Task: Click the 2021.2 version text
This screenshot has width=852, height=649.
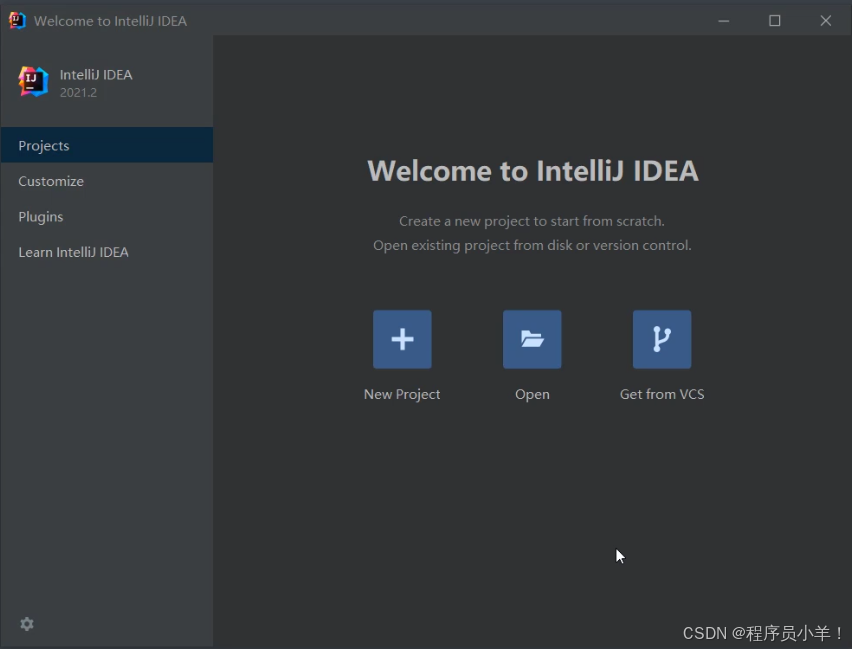Action: pos(78,92)
